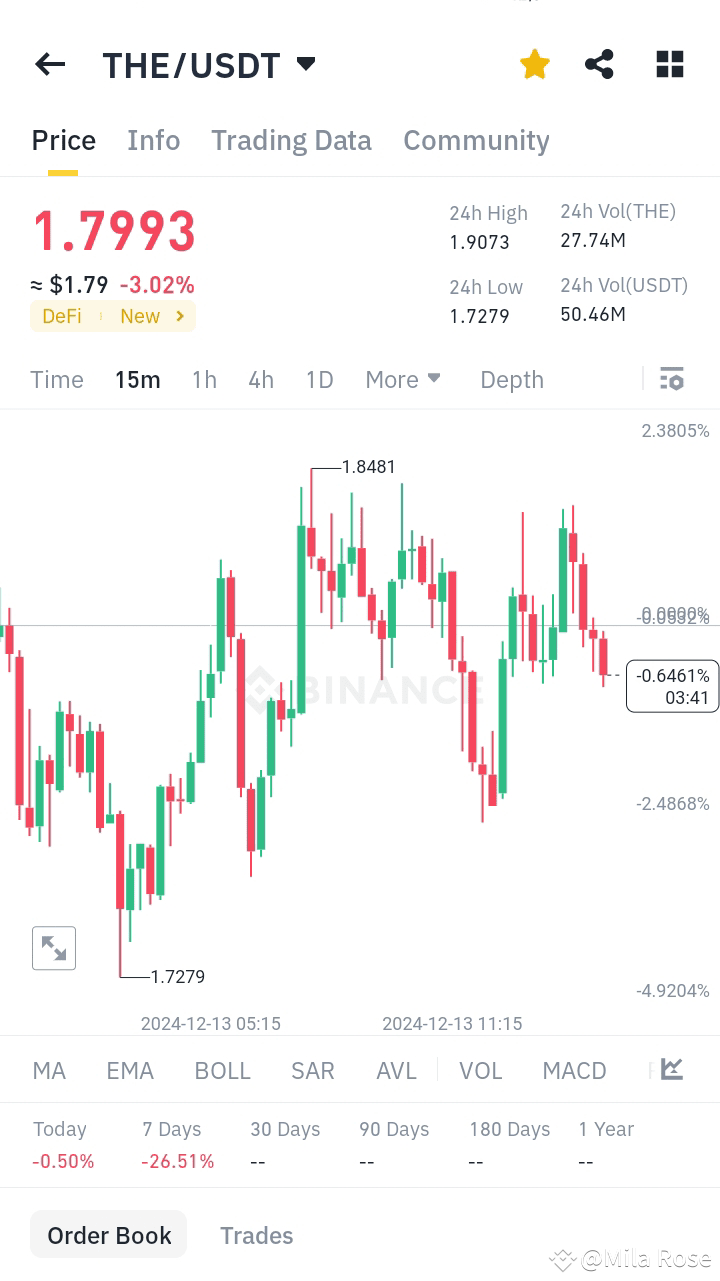Enable the BOLL indicator
Image resolution: width=720 pixels, height=1281 pixels.
(222, 1070)
